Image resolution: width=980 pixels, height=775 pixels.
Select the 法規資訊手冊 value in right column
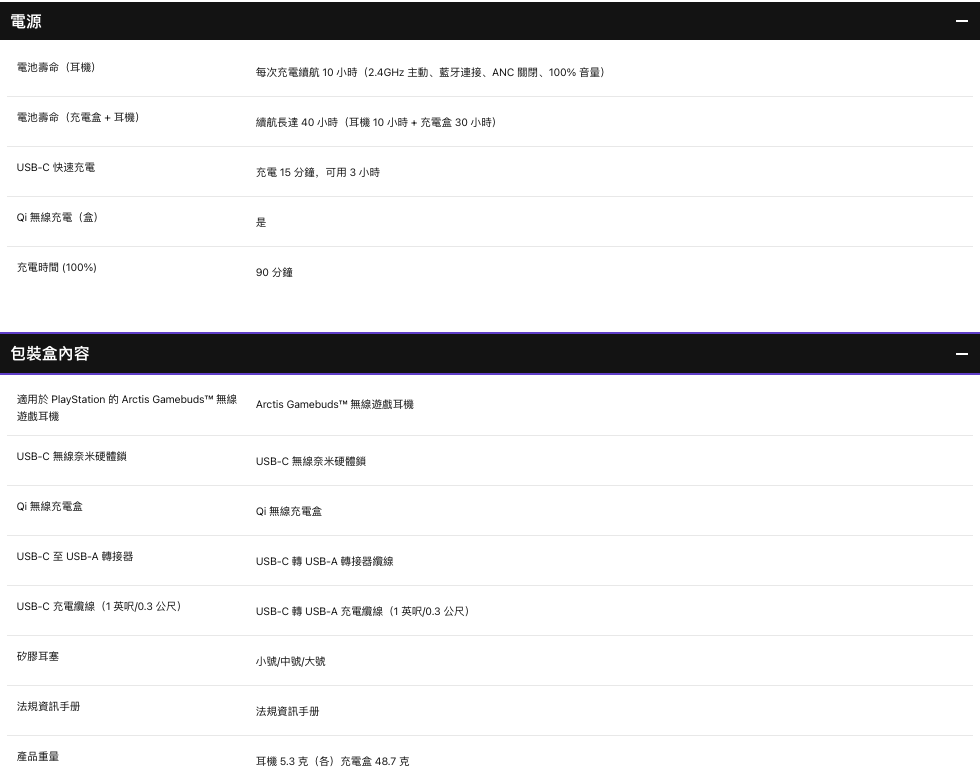pyautogui.click(x=287, y=711)
